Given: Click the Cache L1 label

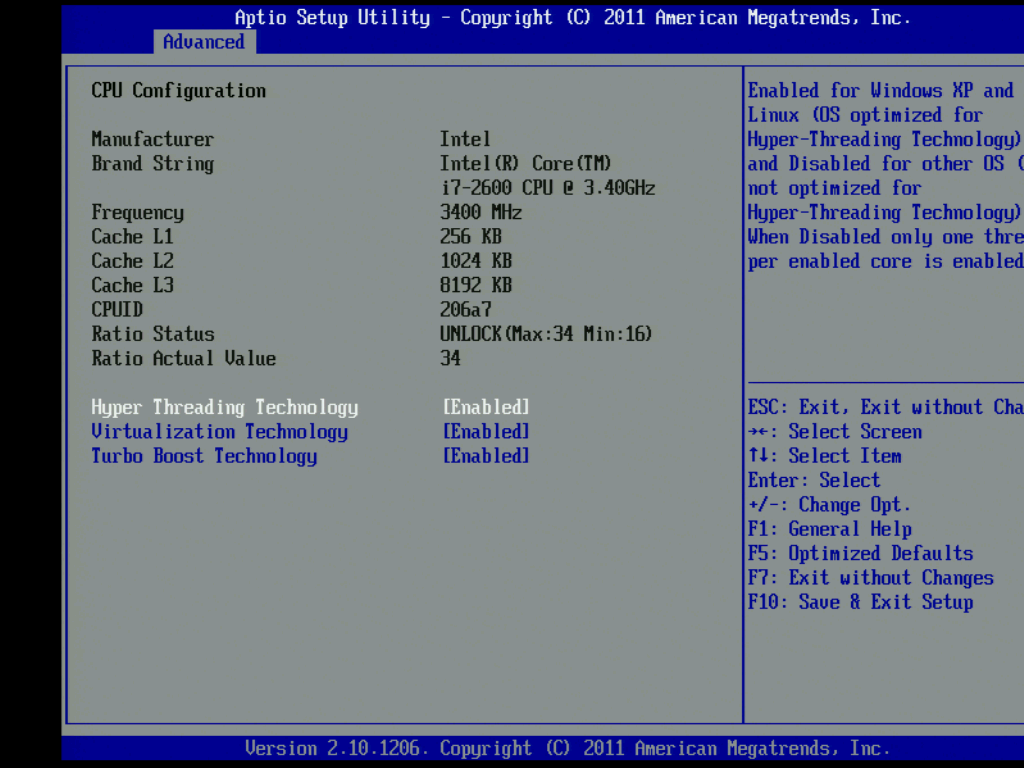Looking at the screenshot, I should [133, 236].
